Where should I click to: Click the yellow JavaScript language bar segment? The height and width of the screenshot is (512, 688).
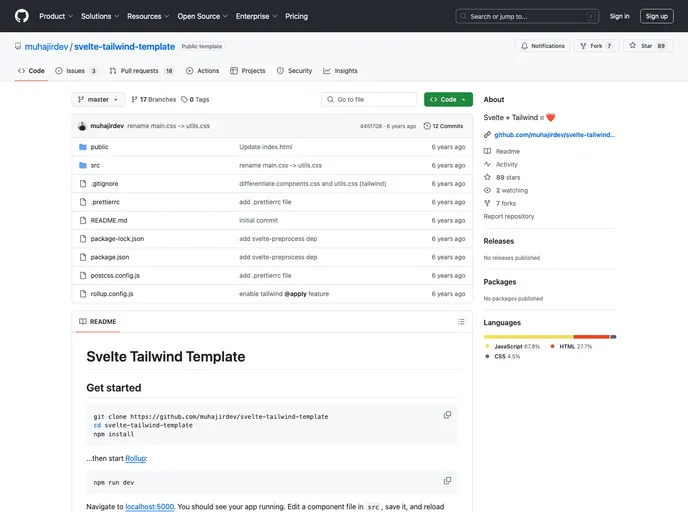pyautogui.click(x=528, y=337)
